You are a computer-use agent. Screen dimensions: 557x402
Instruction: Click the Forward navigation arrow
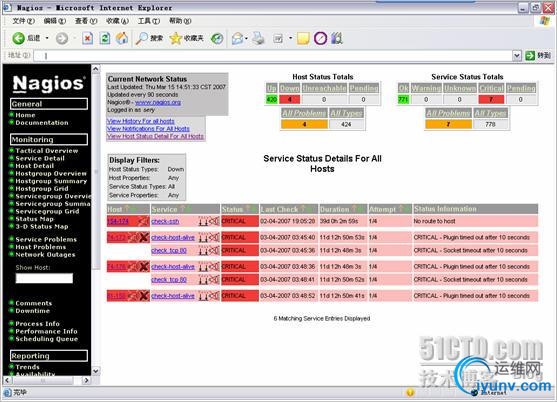pyautogui.click(x=62, y=38)
